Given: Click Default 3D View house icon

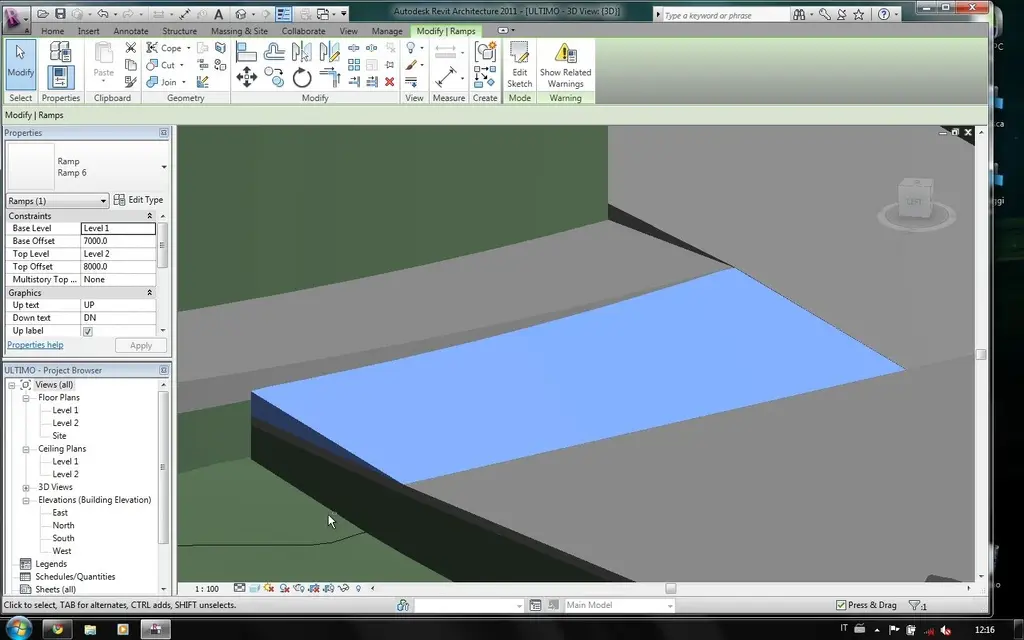Looking at the screenshot, I should (241, 14).
